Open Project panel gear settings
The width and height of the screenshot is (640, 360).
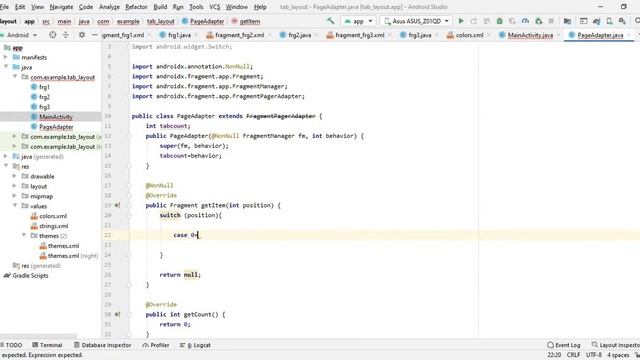click(x=82, y=35)
